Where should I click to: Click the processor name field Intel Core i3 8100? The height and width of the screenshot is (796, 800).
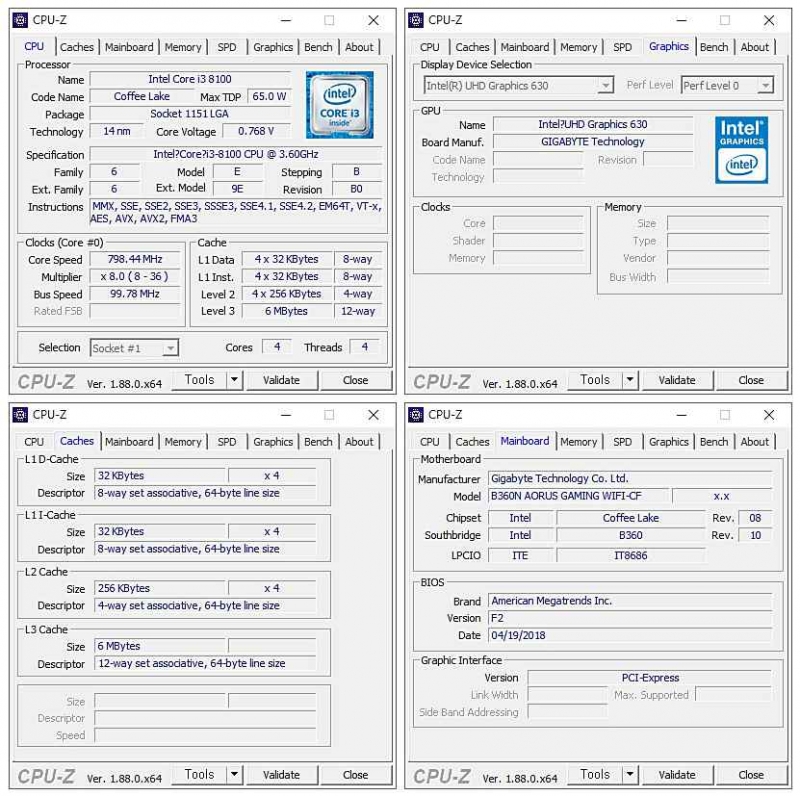coord(190,79)
